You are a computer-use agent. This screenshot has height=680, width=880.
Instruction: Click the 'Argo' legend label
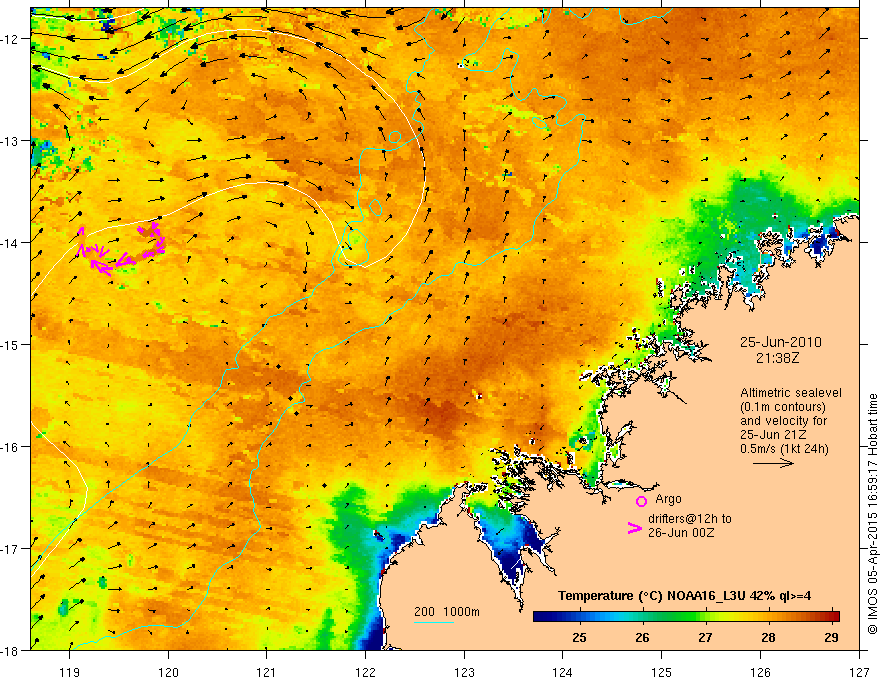(x=668, y=499)
